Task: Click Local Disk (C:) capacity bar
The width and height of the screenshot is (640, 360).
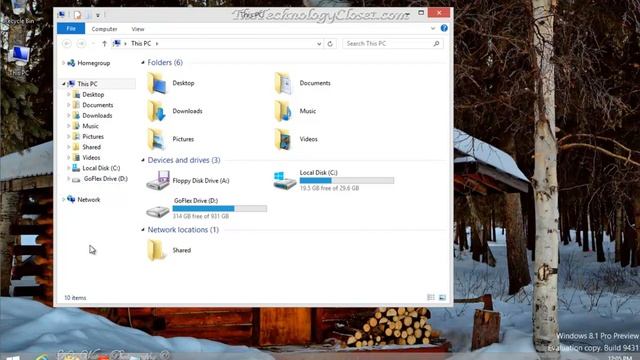Action: coord(347,180)
